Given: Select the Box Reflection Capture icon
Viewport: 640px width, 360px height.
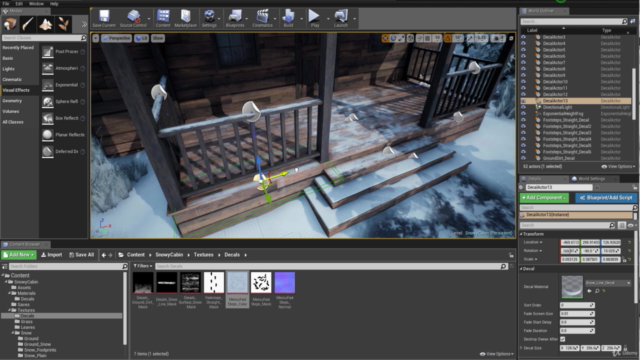Looking at the screenshot, I should (x=48, y=118).
